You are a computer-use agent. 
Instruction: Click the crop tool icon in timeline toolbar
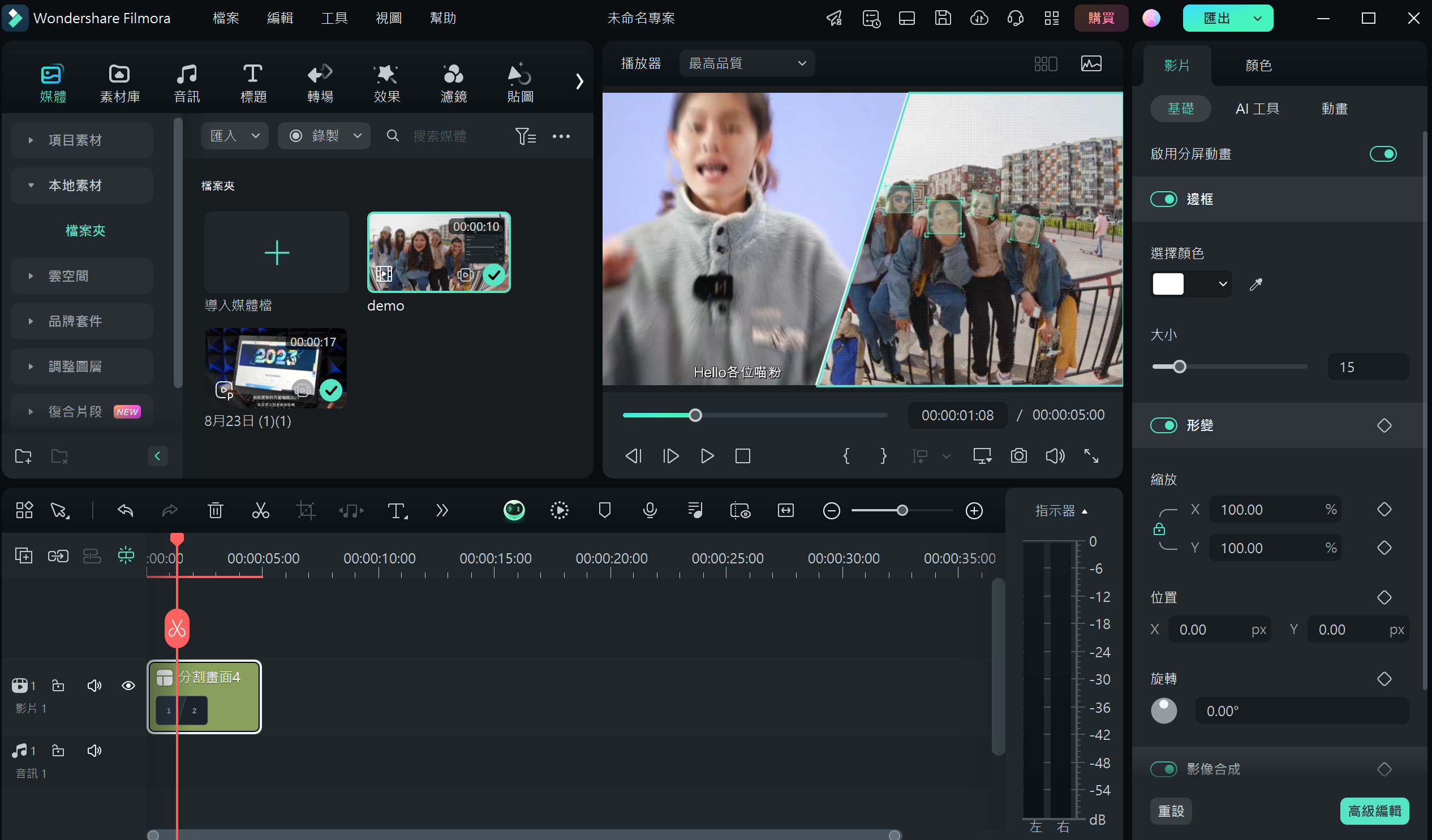click(x=306, y=511)
